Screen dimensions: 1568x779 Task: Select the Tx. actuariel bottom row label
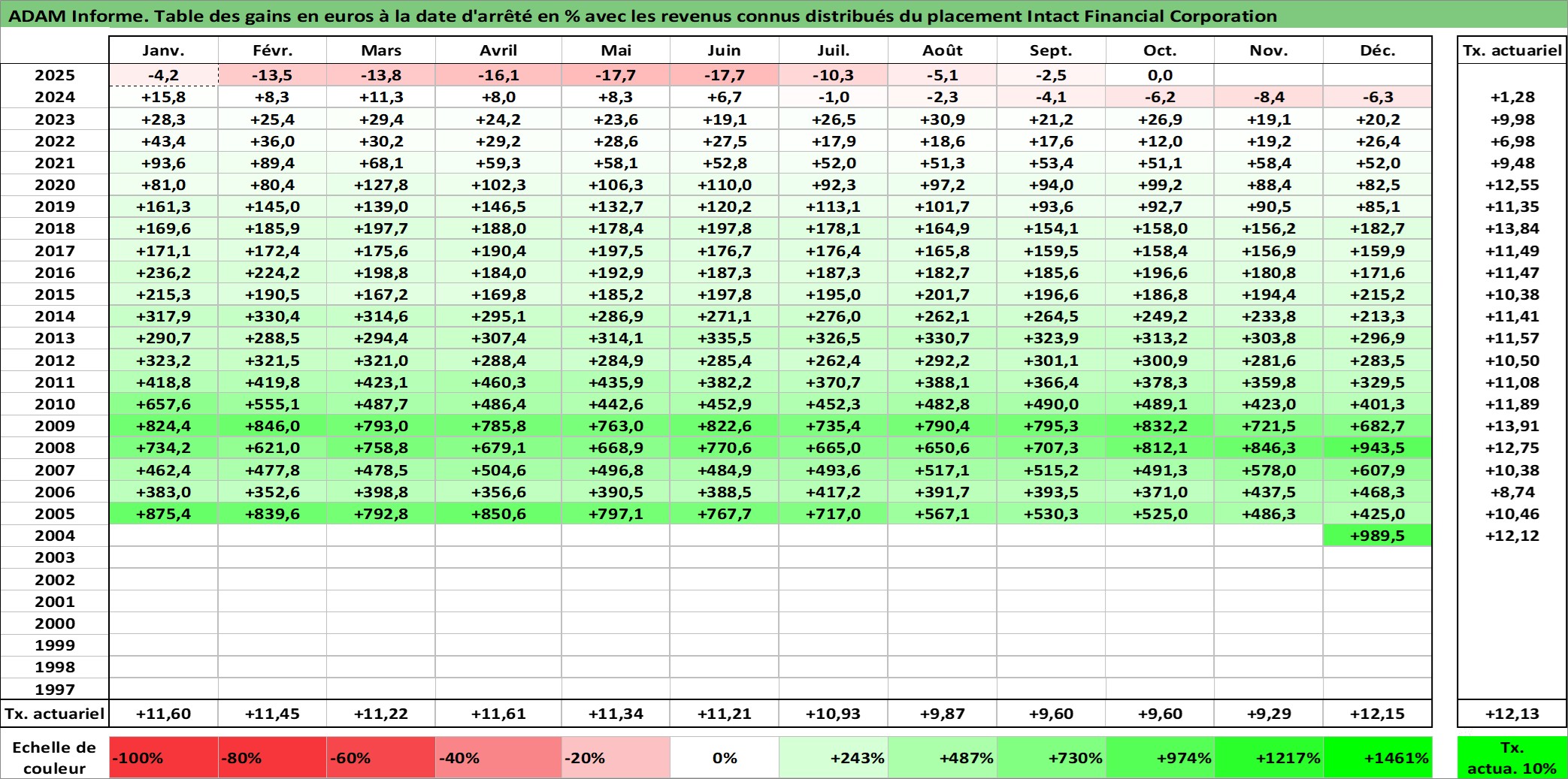[x=55, y=714]
